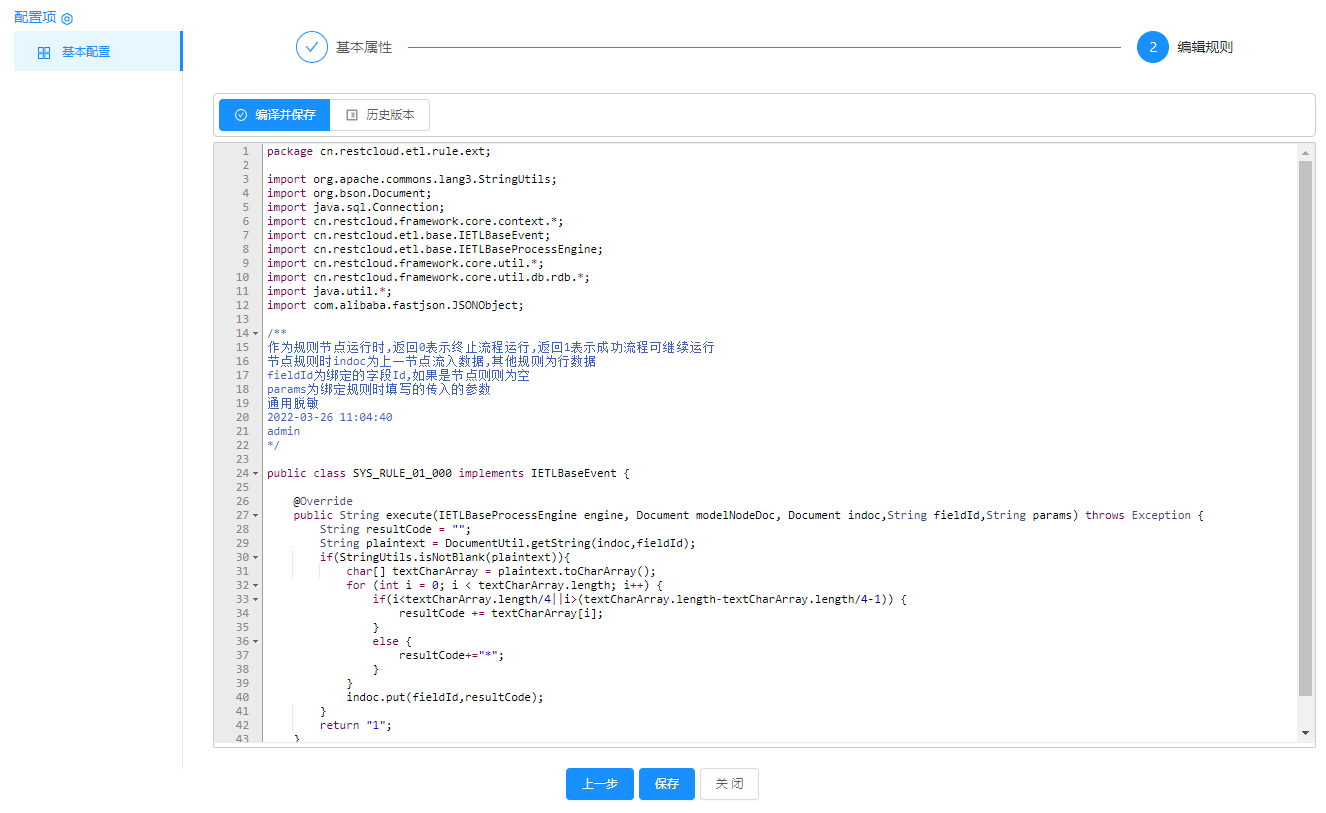Click the step 2 circle for 编辑规则

pyautogui.click(x=1152, y=47)
